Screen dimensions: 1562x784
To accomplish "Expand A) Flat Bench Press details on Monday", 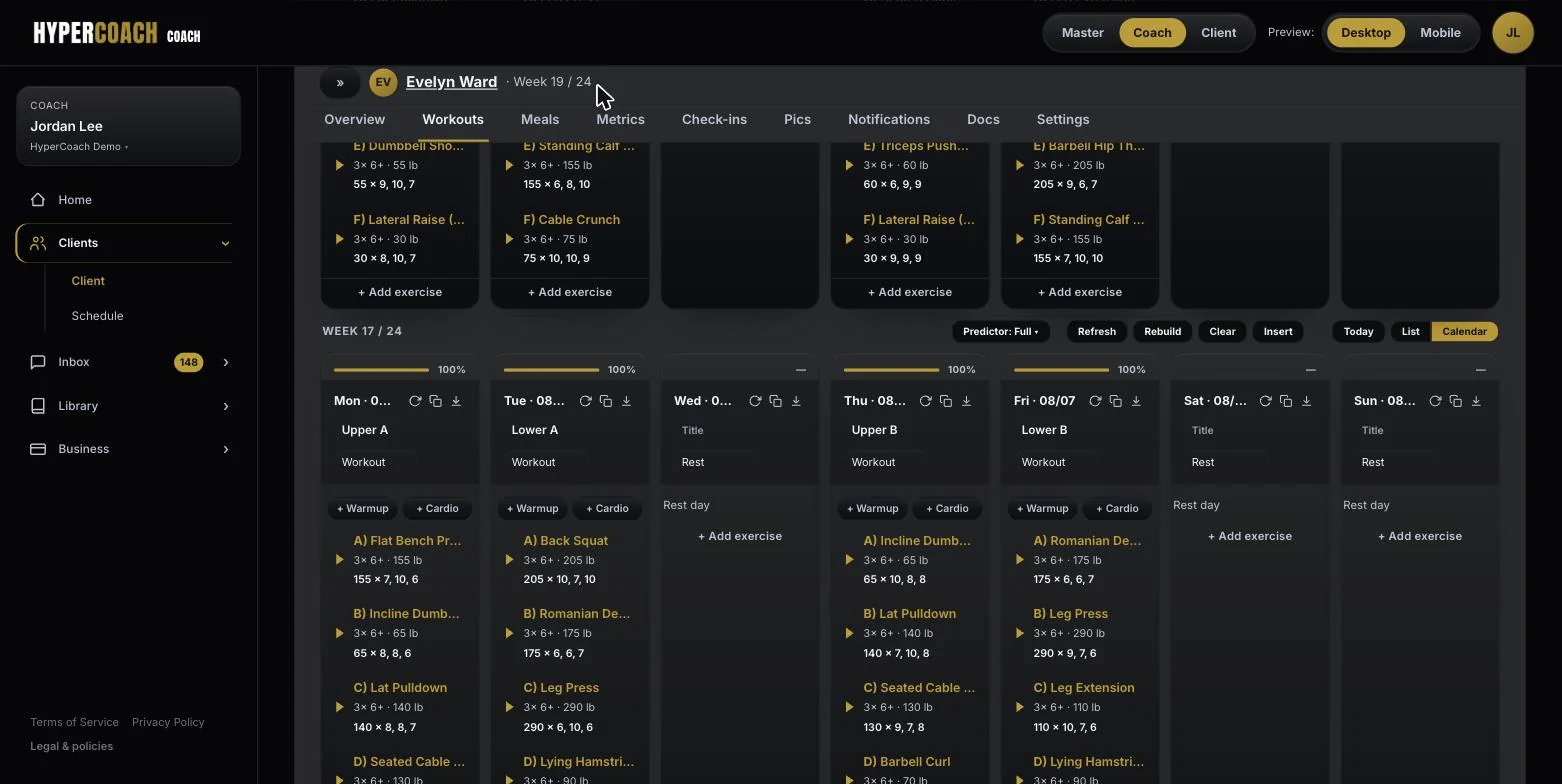I will click(339, 560).
